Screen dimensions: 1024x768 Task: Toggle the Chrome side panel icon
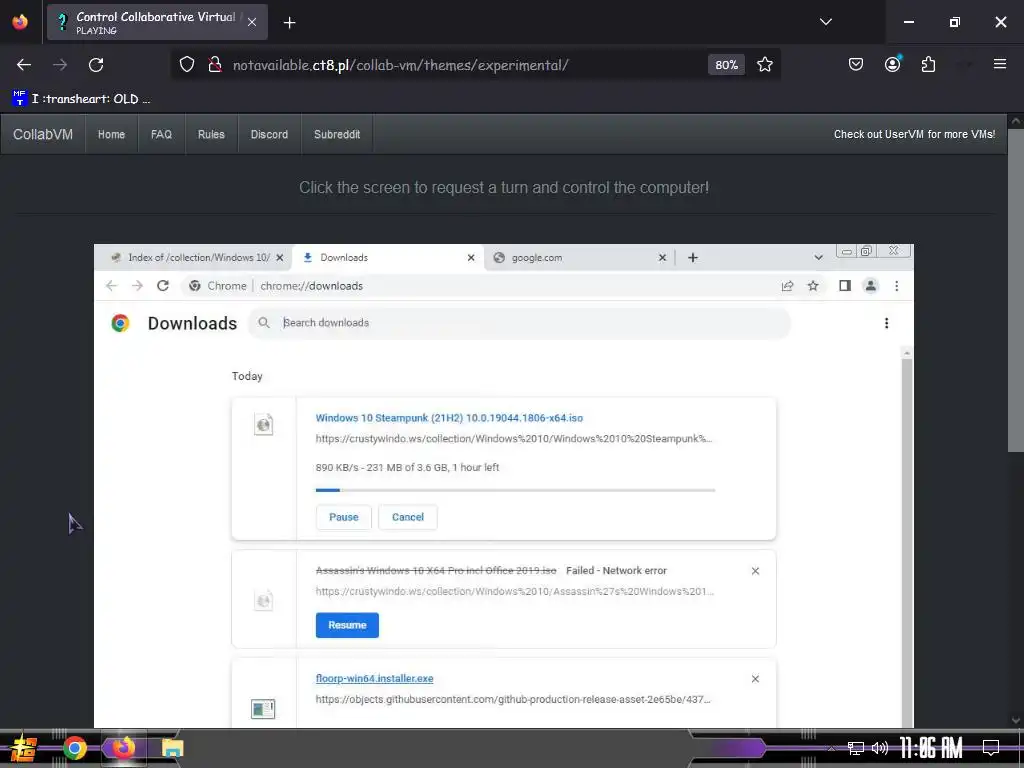845,286
